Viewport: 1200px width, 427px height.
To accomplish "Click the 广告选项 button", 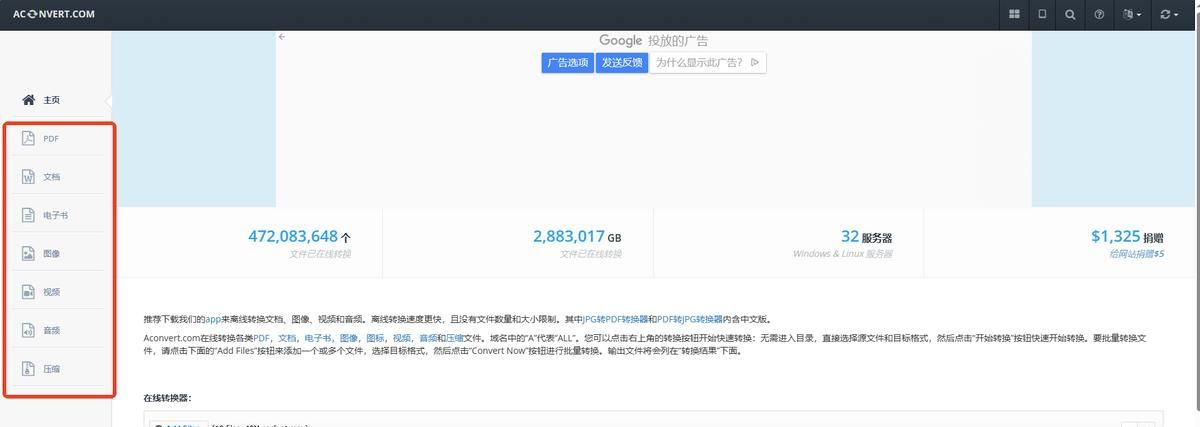I will click(x=567, y=62).
